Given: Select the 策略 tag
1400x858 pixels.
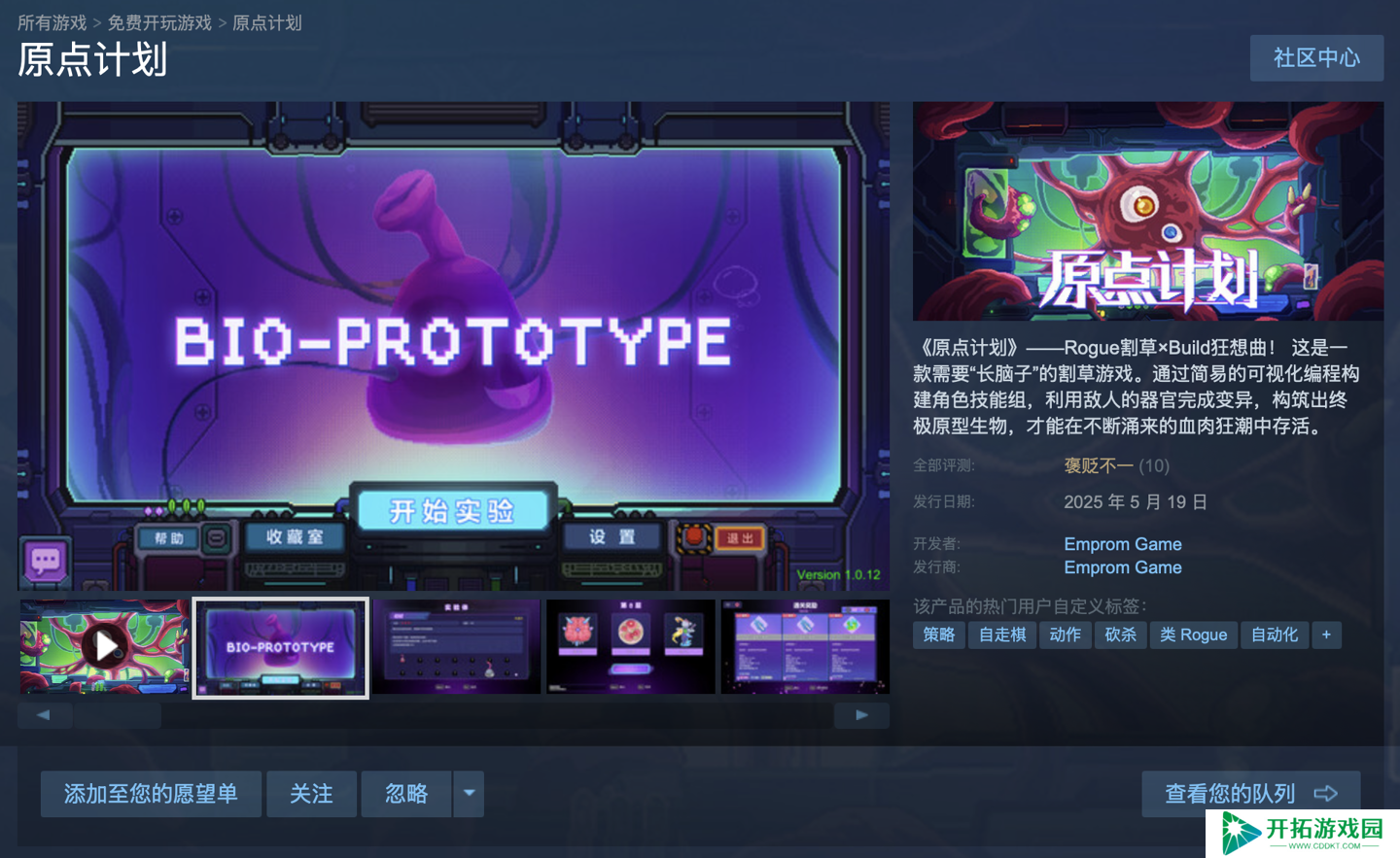Looking at the screenshot, I should click(x=939, y=635).
